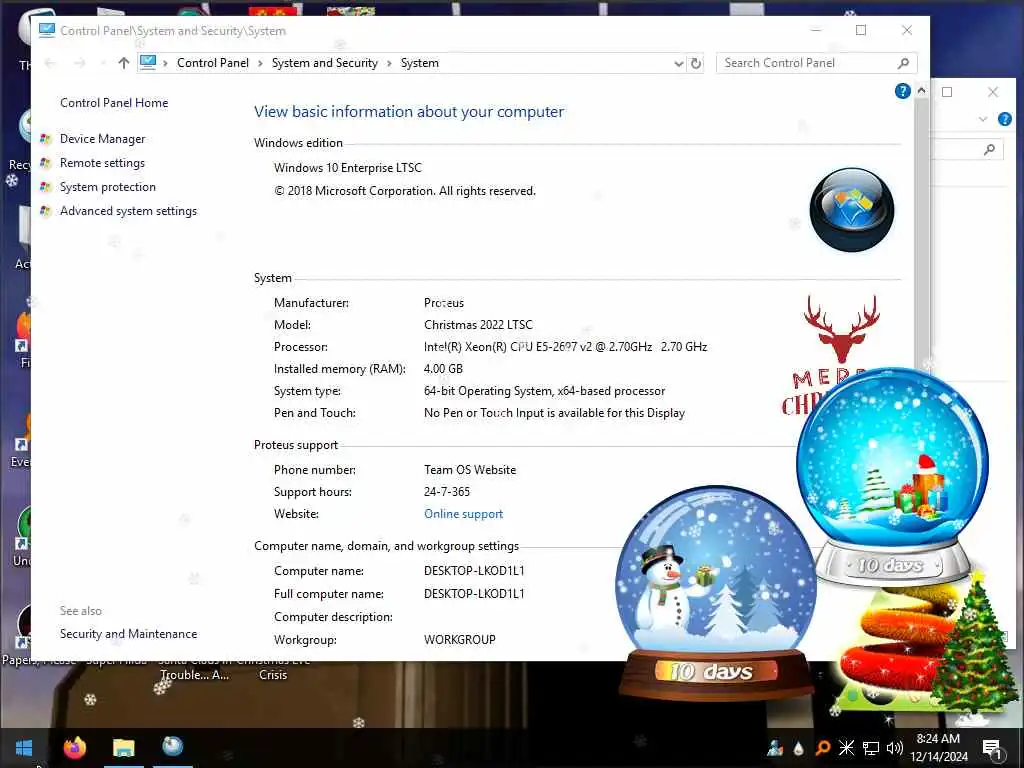Click the Proteus orb logo
This screenshot has width=1024, height=768.
point(852,210)
